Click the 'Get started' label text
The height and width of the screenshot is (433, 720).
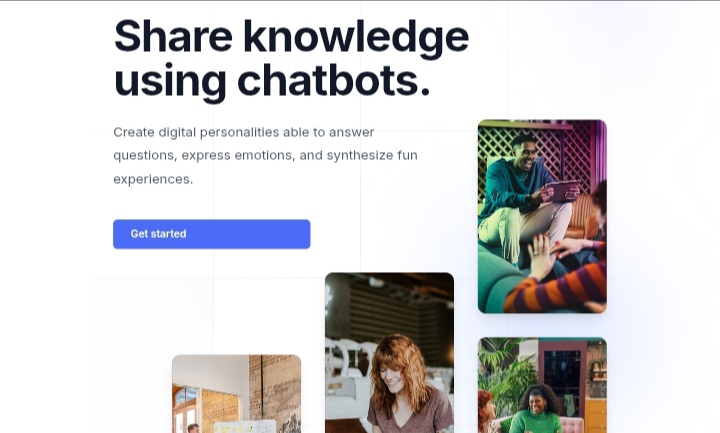pos(158,234)
